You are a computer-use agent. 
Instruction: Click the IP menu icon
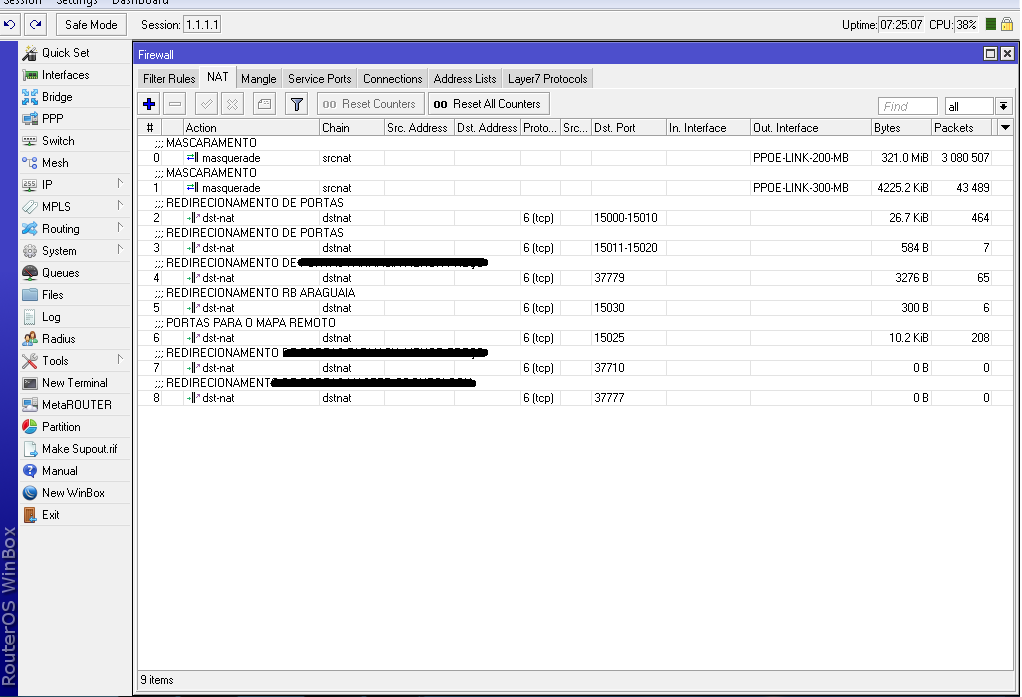point(29,185)
